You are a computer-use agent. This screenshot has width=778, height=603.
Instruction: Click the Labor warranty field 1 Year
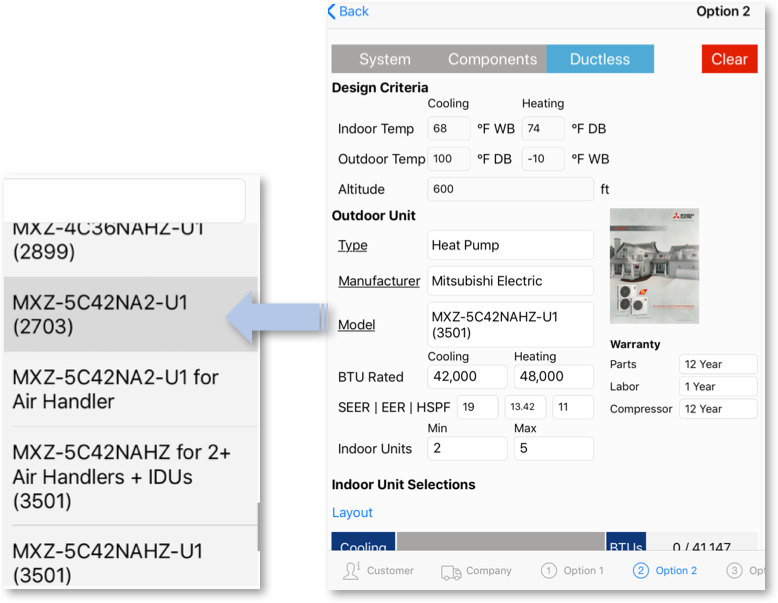click(x=718, y=387)
